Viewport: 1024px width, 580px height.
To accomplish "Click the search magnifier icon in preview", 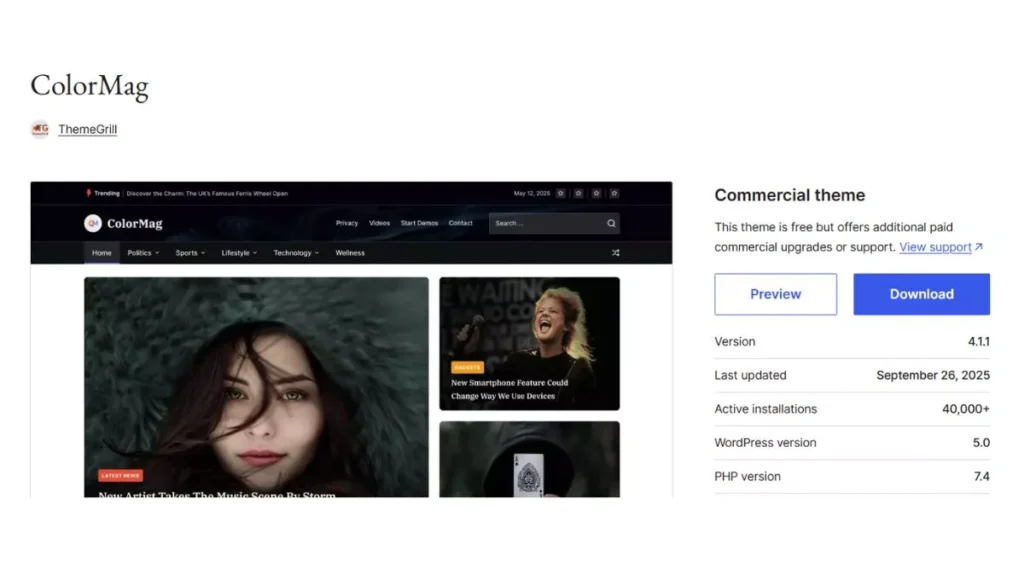I will point(611,223).
